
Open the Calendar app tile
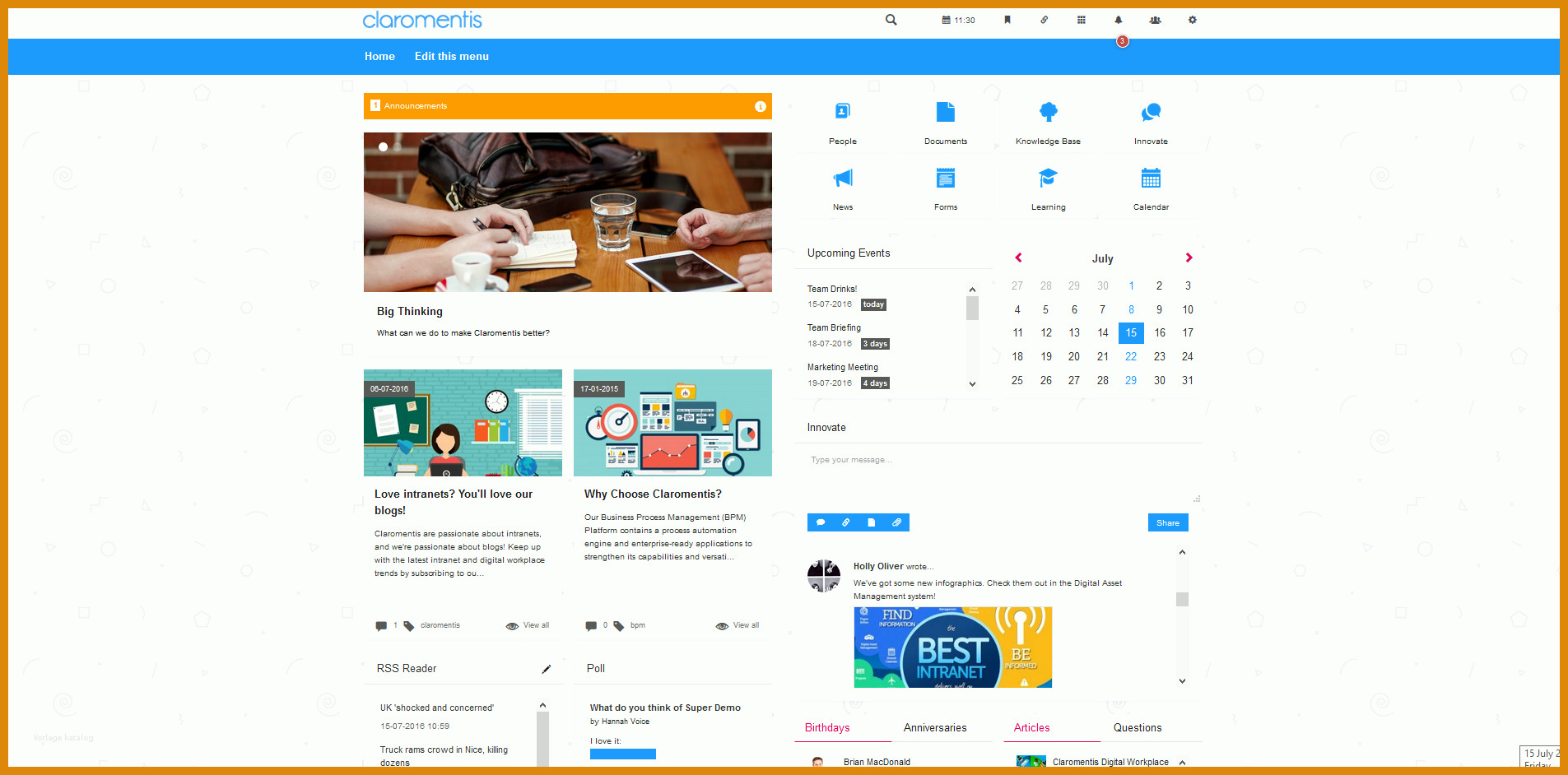click(1151, 189)
